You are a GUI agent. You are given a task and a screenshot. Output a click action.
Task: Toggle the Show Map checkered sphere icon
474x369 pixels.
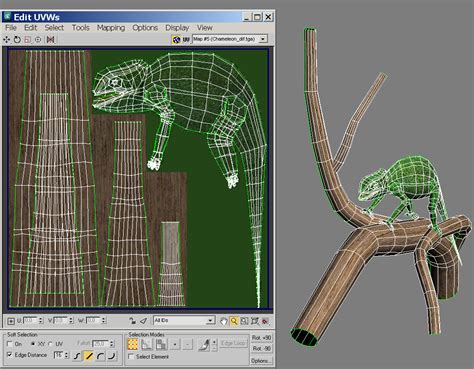(x=176, y=40)
